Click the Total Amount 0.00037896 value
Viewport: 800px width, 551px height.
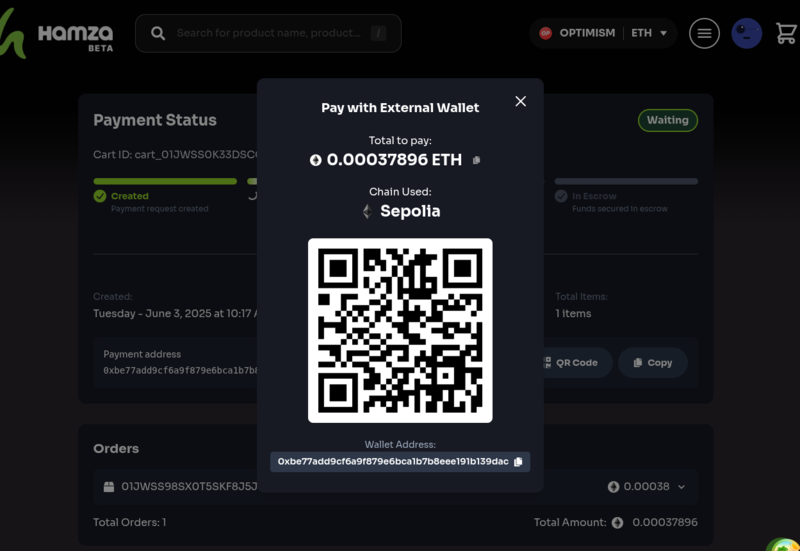click(664, 522)
